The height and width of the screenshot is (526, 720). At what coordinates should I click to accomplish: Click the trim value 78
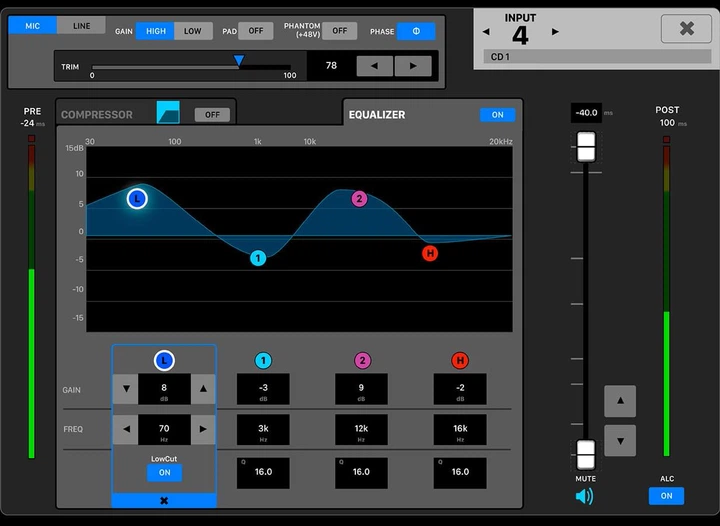point(331,66)
